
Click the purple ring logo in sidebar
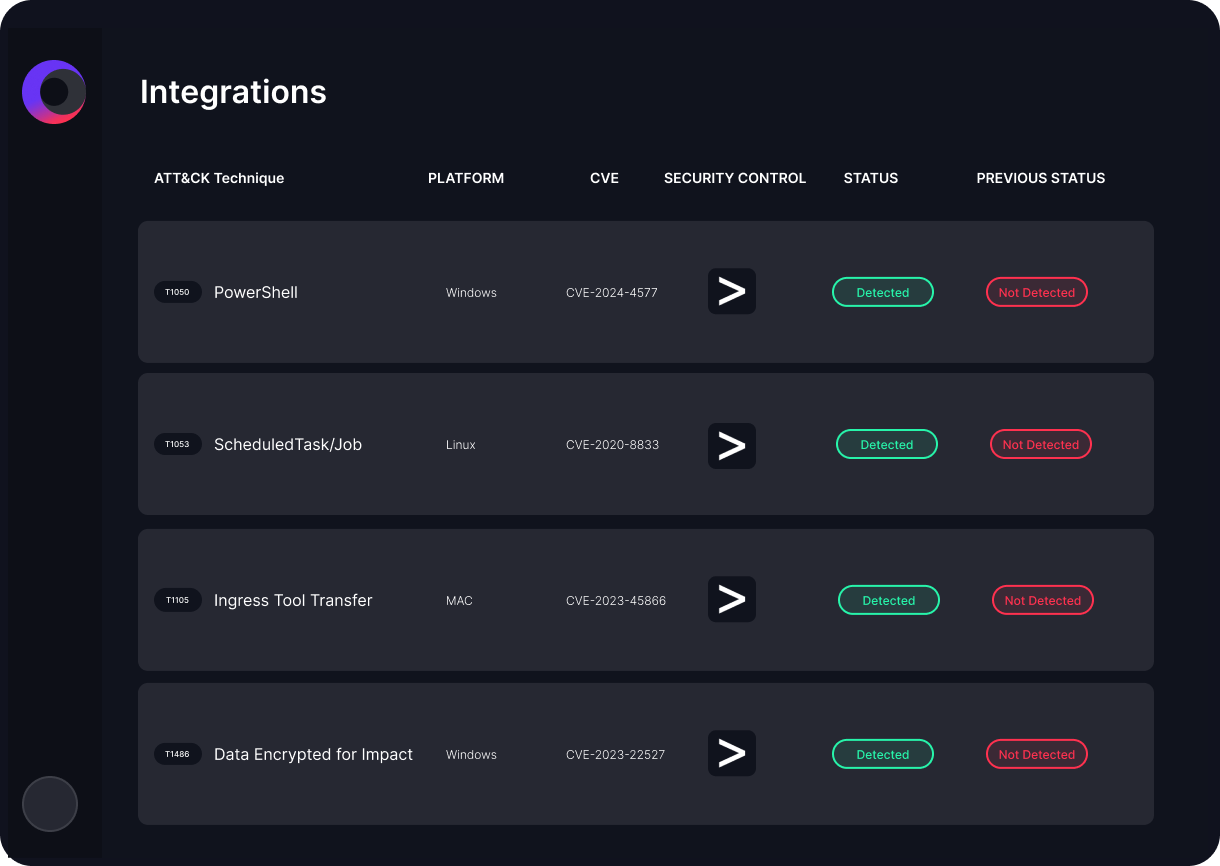54,92
